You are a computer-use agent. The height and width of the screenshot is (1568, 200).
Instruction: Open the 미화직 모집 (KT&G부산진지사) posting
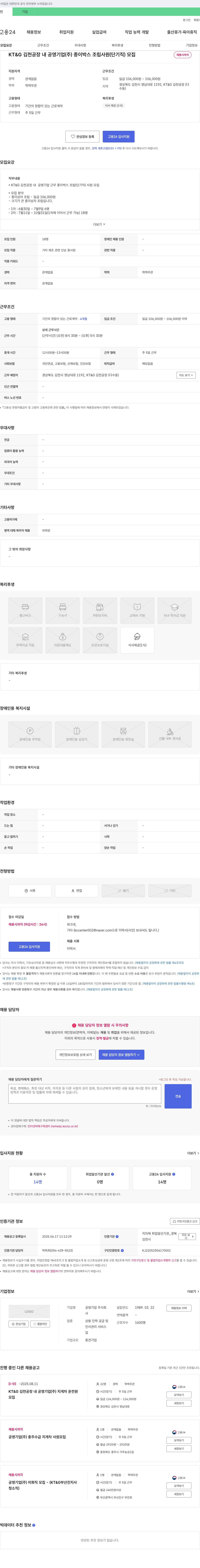(x=42, y=1485)
